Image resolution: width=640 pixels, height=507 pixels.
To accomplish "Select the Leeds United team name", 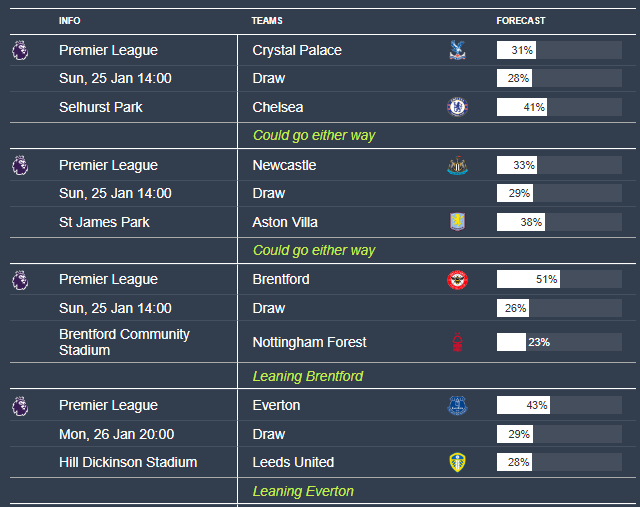I will (293, 462).
